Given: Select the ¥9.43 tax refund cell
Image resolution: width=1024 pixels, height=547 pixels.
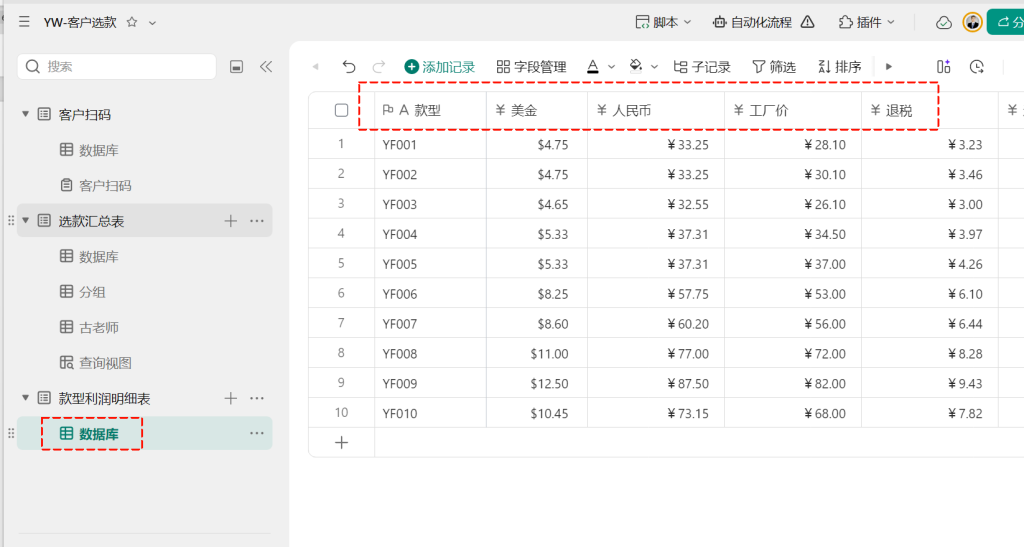Looking at the screenshot, I should click(x=930, y=383).
